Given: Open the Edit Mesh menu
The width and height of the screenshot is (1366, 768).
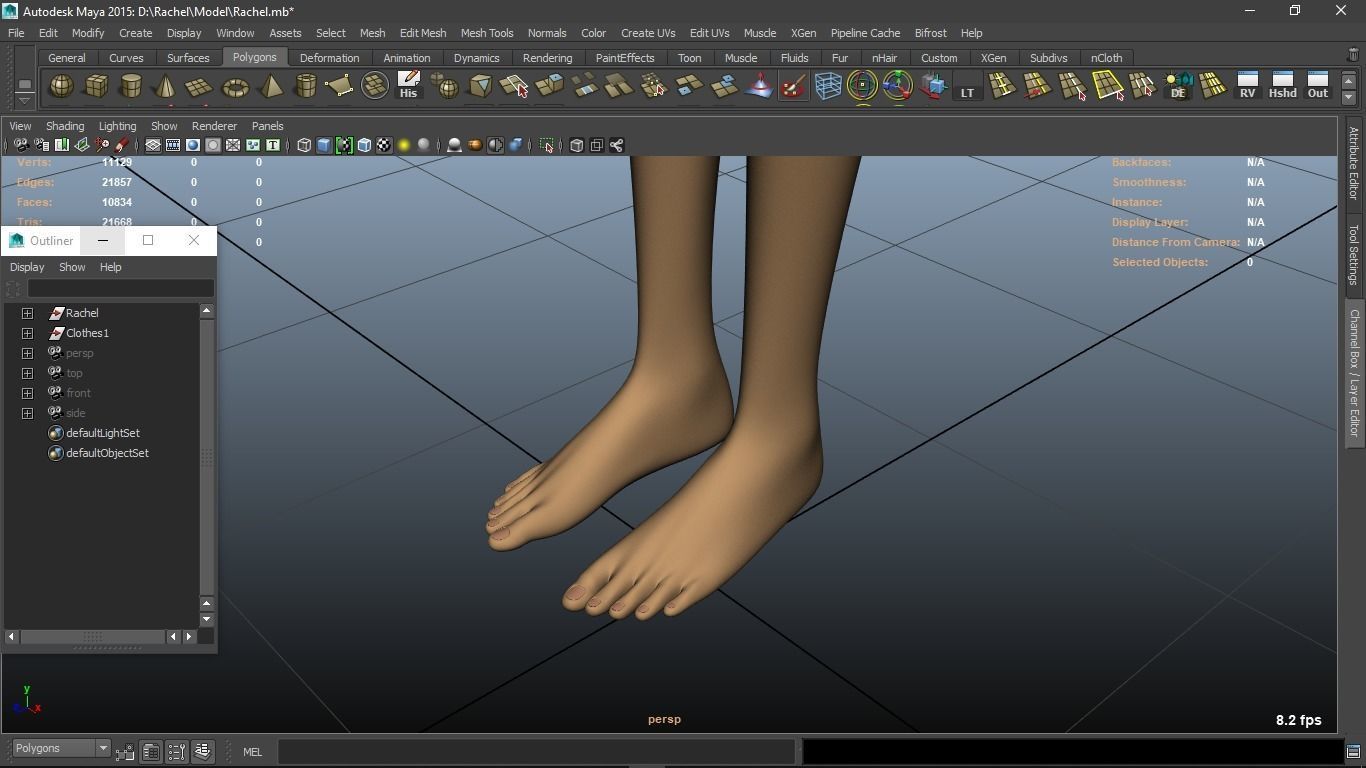Looking at the screenshot, I should [x=423, y=33].
